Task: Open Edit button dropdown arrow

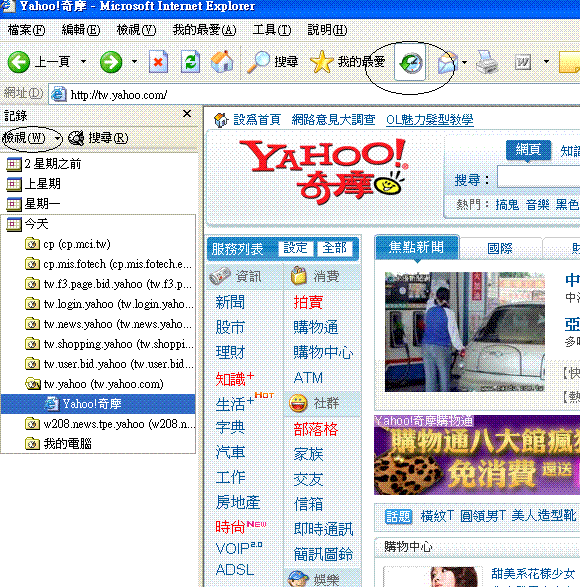Action: pos(546,62)
